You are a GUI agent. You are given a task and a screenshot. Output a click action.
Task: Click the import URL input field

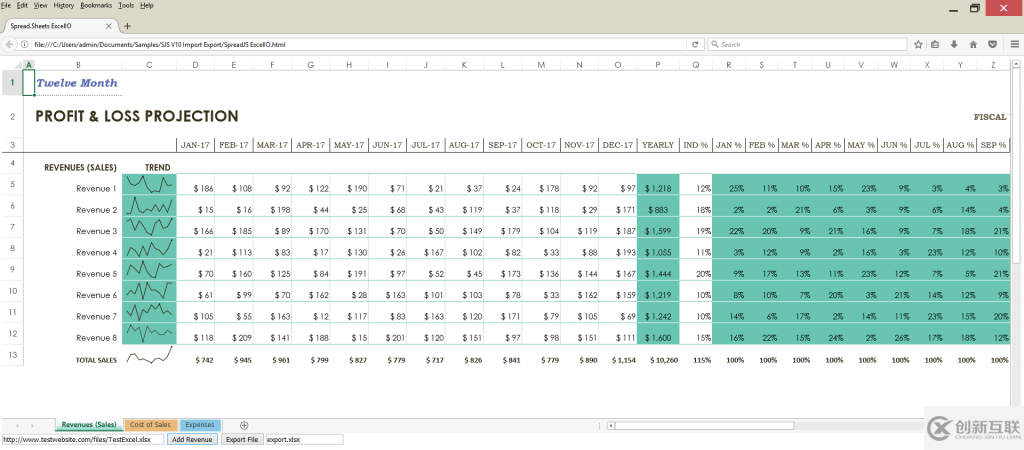click(x=82, y=440)
